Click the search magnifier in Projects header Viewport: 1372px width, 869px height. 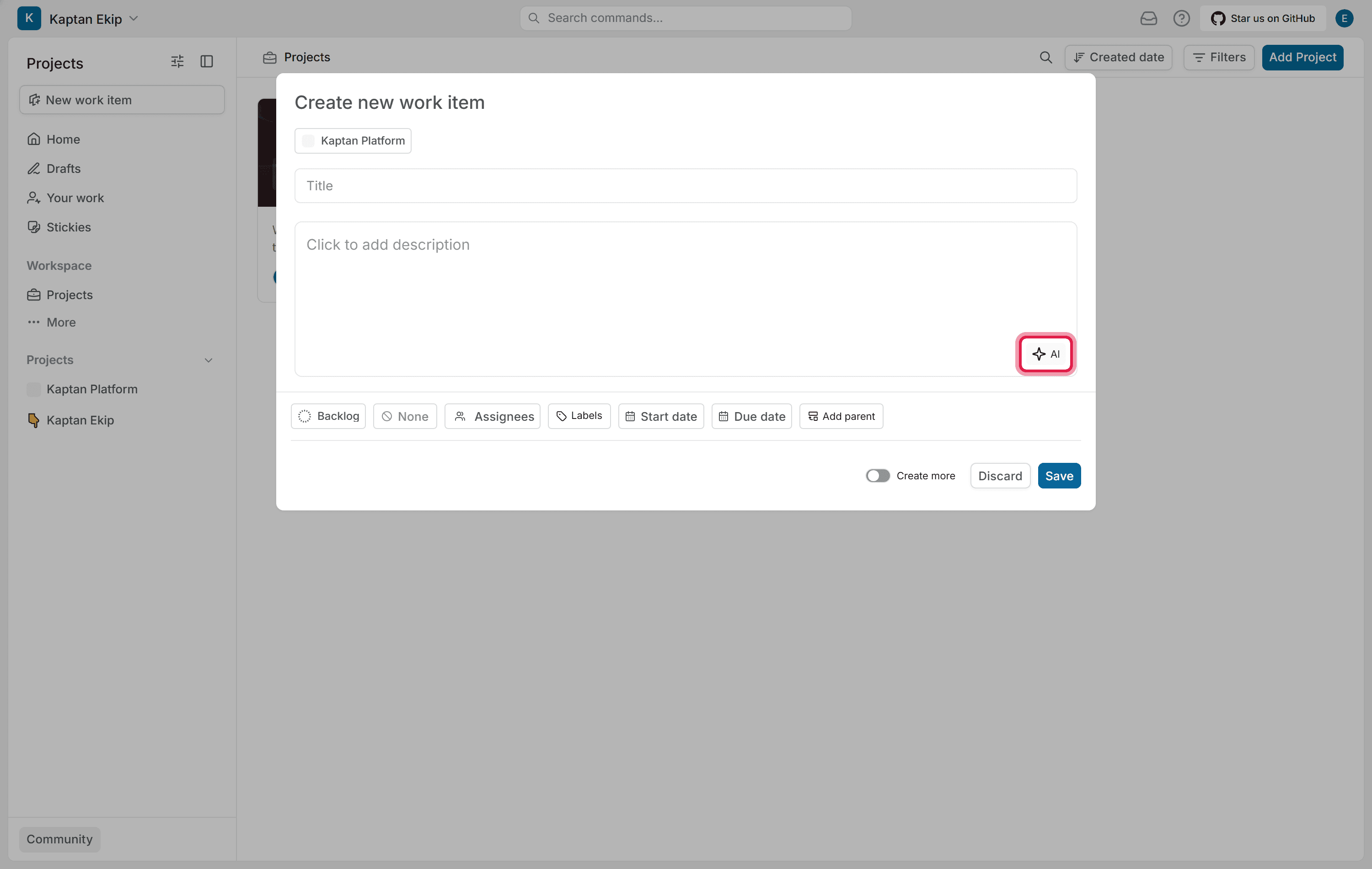[1045, 57]
